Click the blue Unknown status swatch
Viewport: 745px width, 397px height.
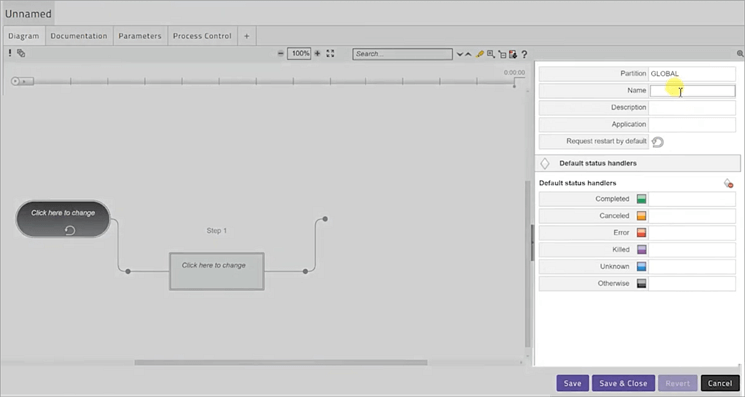tap(641, 266)
